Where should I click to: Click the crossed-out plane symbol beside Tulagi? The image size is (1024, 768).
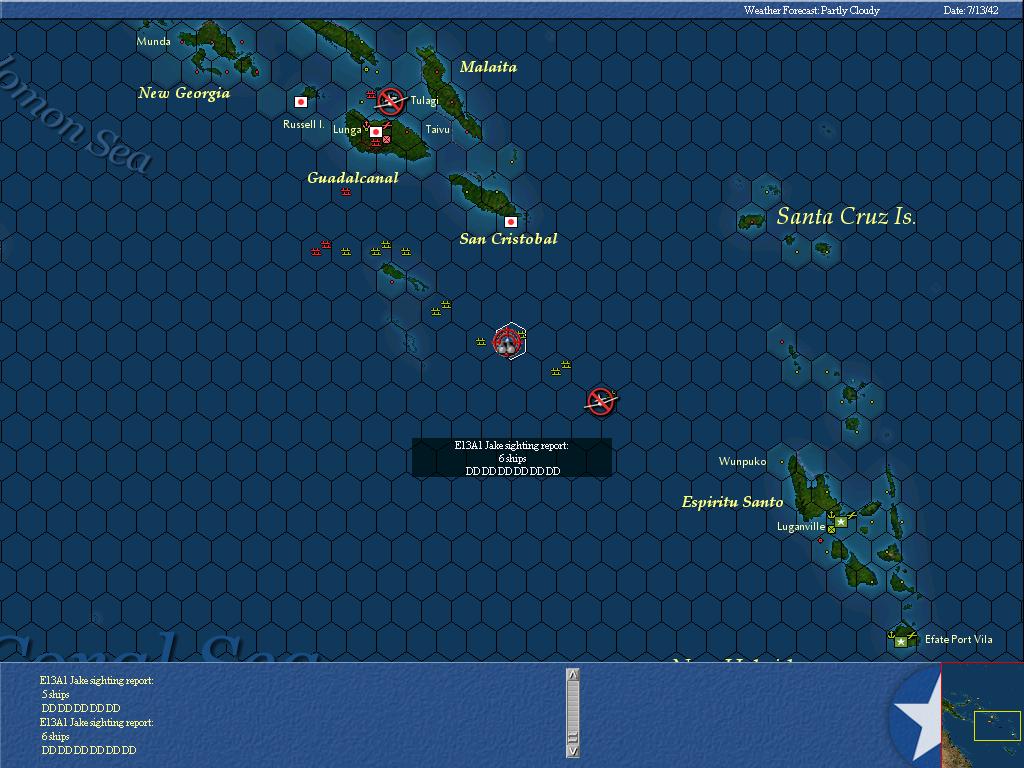[x=391, y=101]
